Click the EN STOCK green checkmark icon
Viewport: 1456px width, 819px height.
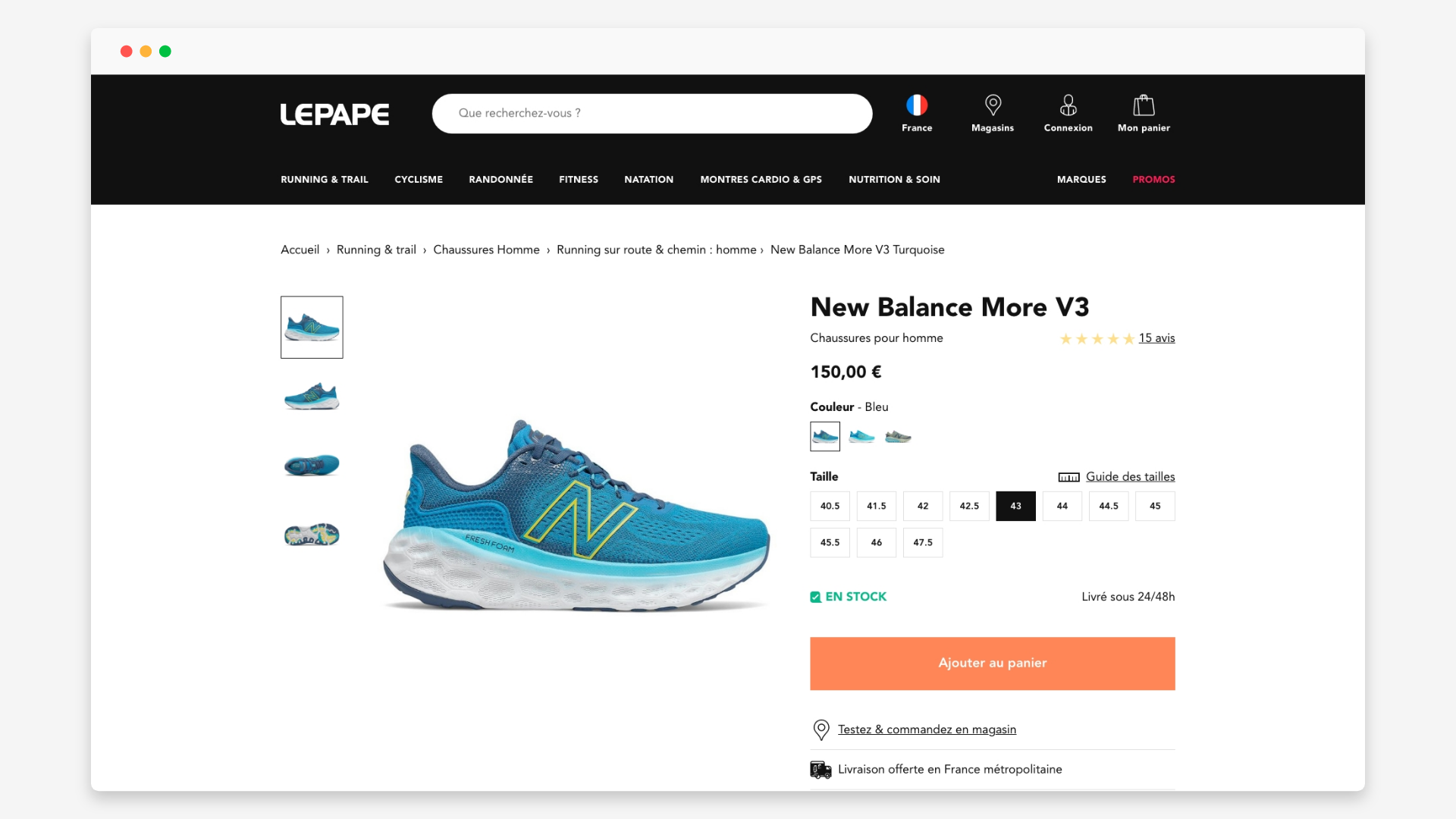tap(816, 597)
